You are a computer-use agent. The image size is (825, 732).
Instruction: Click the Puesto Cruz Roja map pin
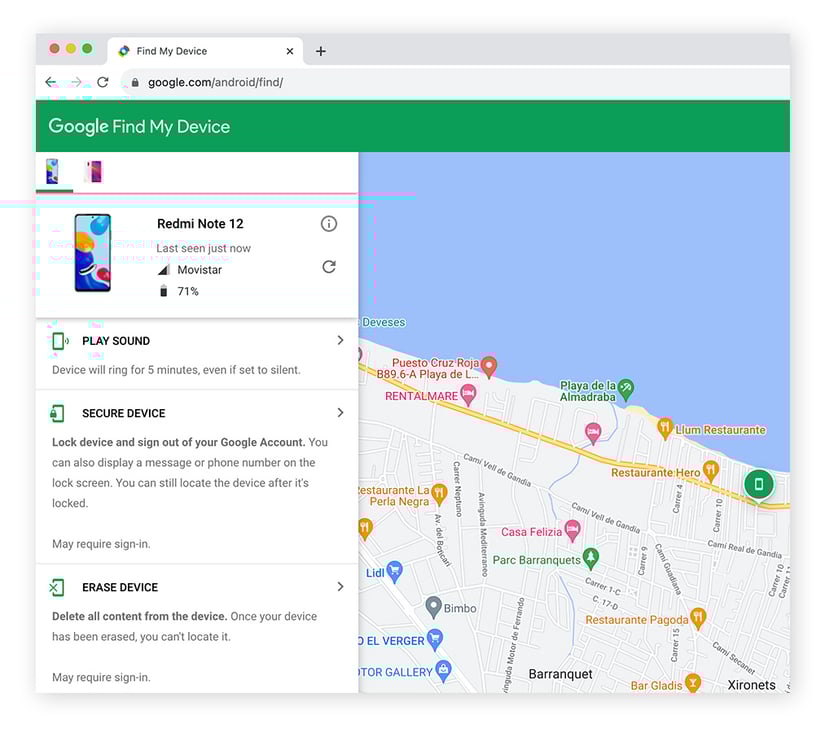[488, 366]
